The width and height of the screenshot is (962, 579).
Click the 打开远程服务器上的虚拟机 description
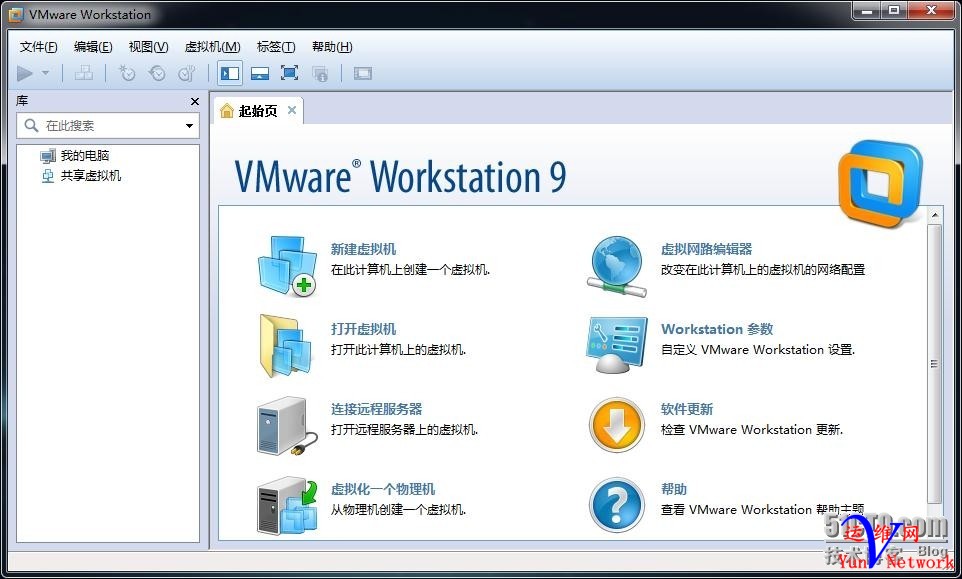[404, 429]
